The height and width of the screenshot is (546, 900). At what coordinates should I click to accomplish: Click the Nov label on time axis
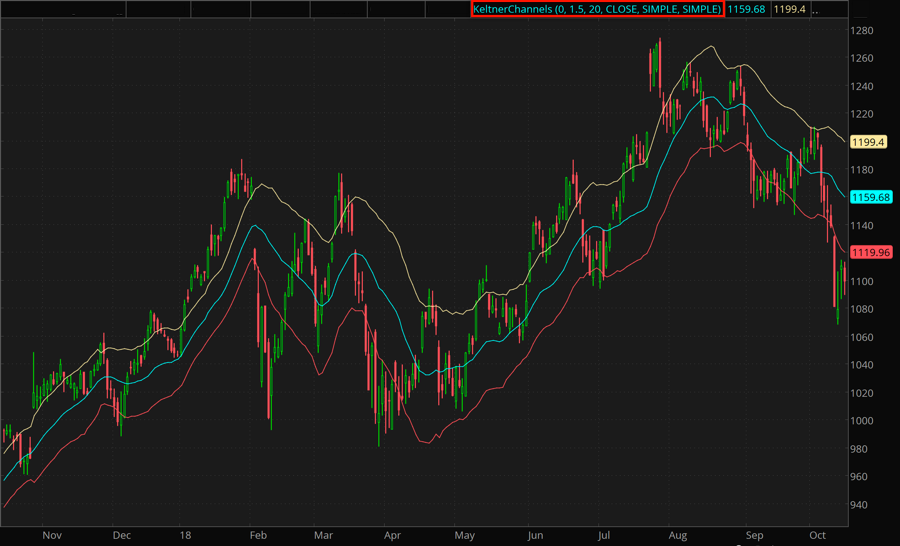50,535
